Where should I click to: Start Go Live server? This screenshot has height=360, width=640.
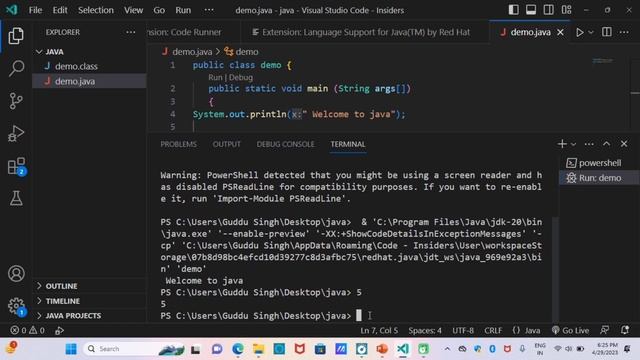[x=570, y=330]
